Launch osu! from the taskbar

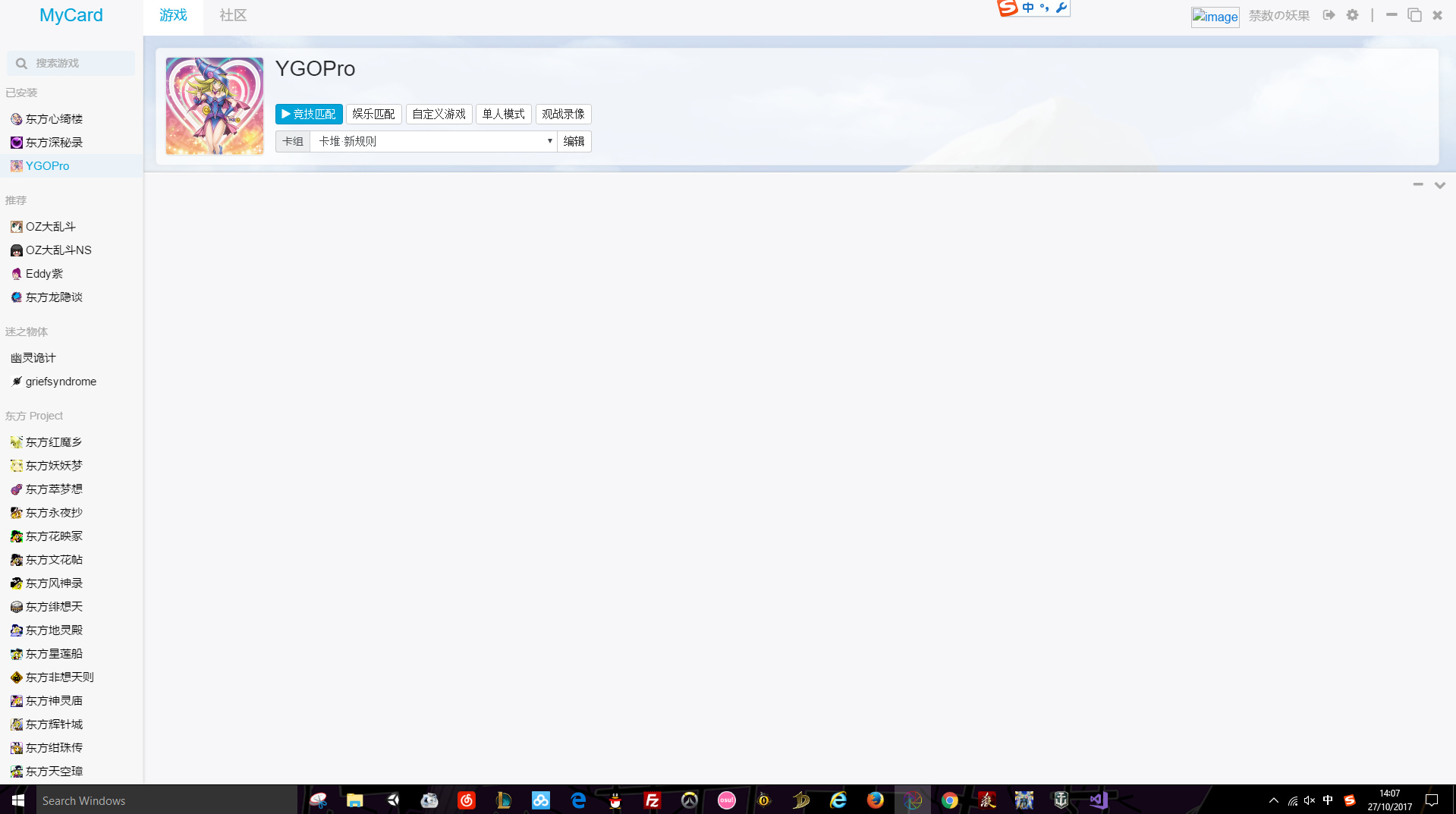pyautogui.click(x=726, y=800)
